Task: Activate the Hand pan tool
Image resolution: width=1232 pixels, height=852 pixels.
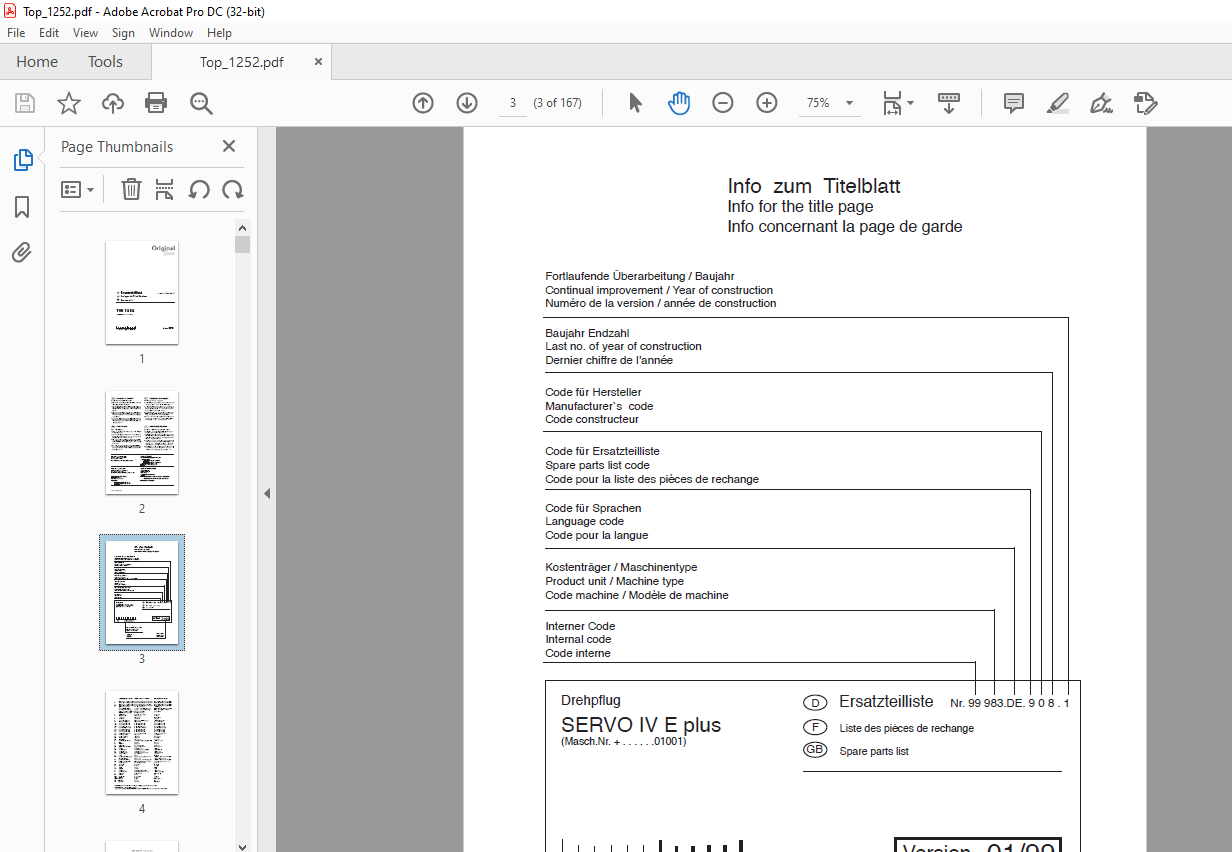Action: [x=679, y=103]
